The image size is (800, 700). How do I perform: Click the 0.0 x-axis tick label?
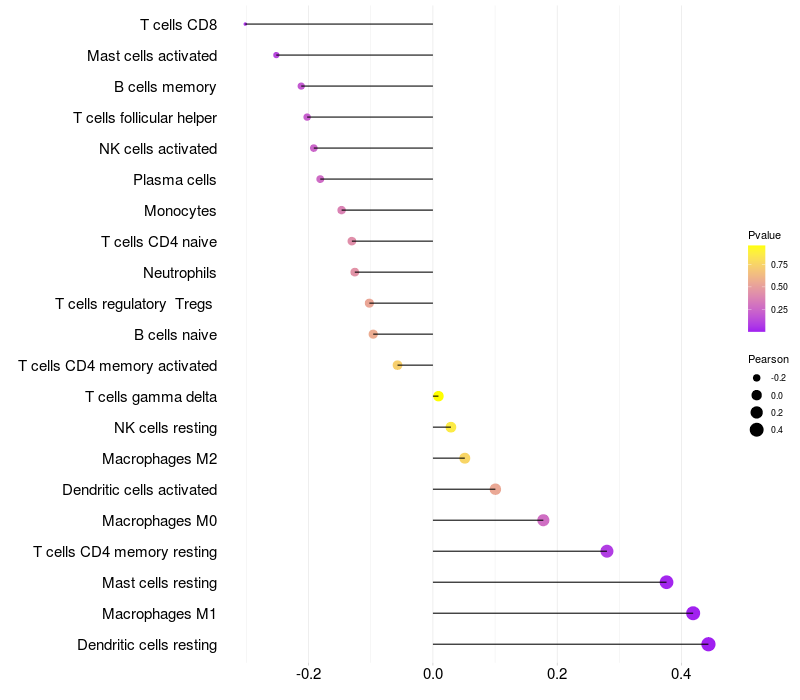tap(433, 674)
